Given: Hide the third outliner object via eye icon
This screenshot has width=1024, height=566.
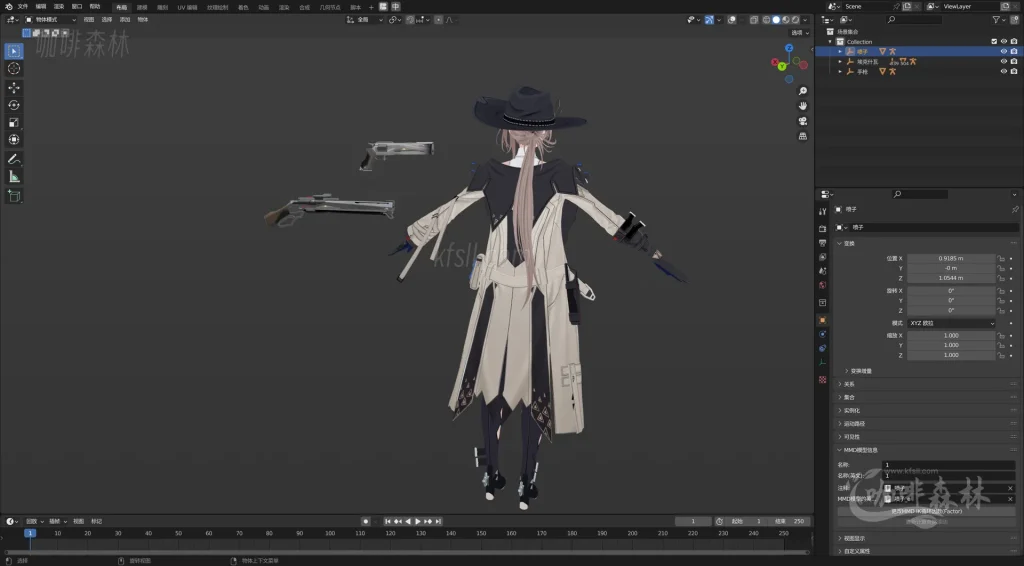Looking at the screenshot, I should pos(1004,71).
